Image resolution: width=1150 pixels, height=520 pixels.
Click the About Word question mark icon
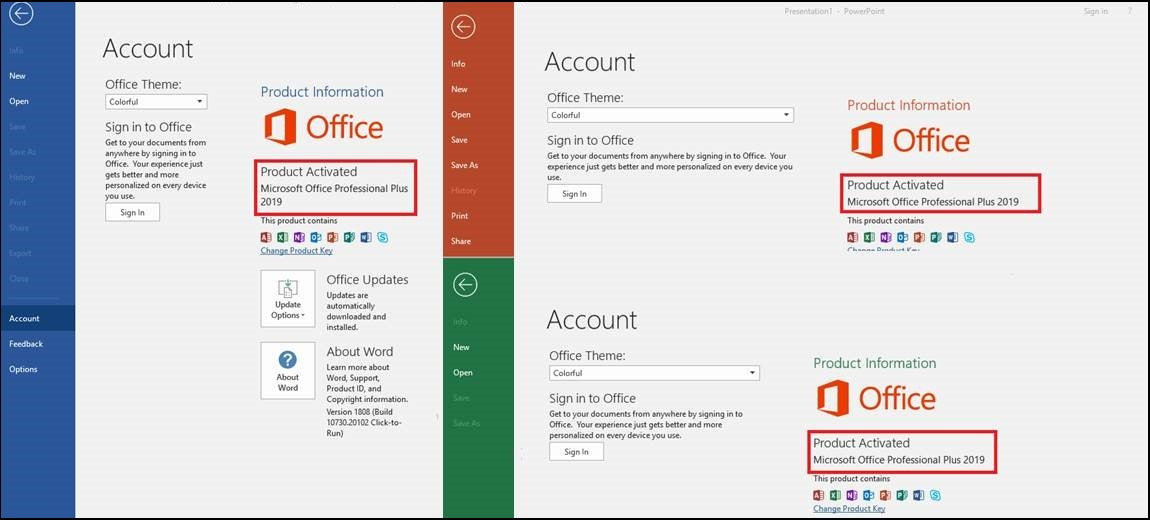click(x=288, y=360)
